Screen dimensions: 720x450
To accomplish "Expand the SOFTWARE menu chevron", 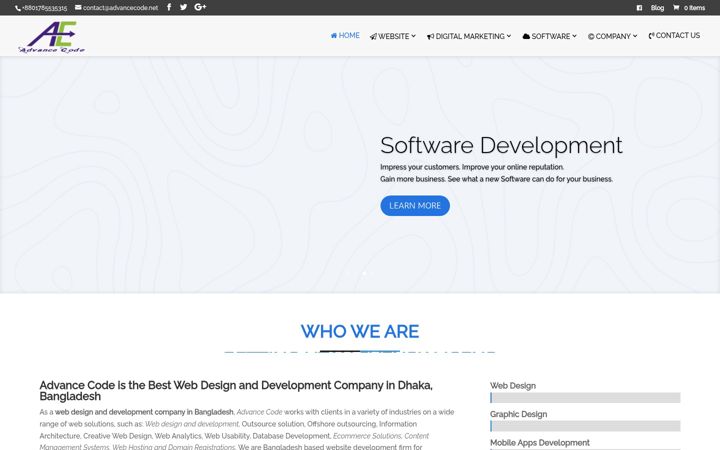I will 574,36.
